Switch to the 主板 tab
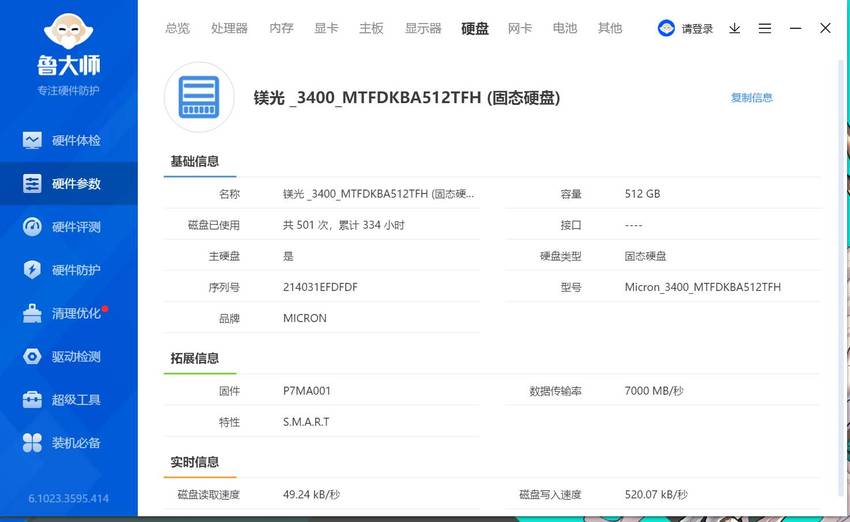 click(x=371, y=28)
